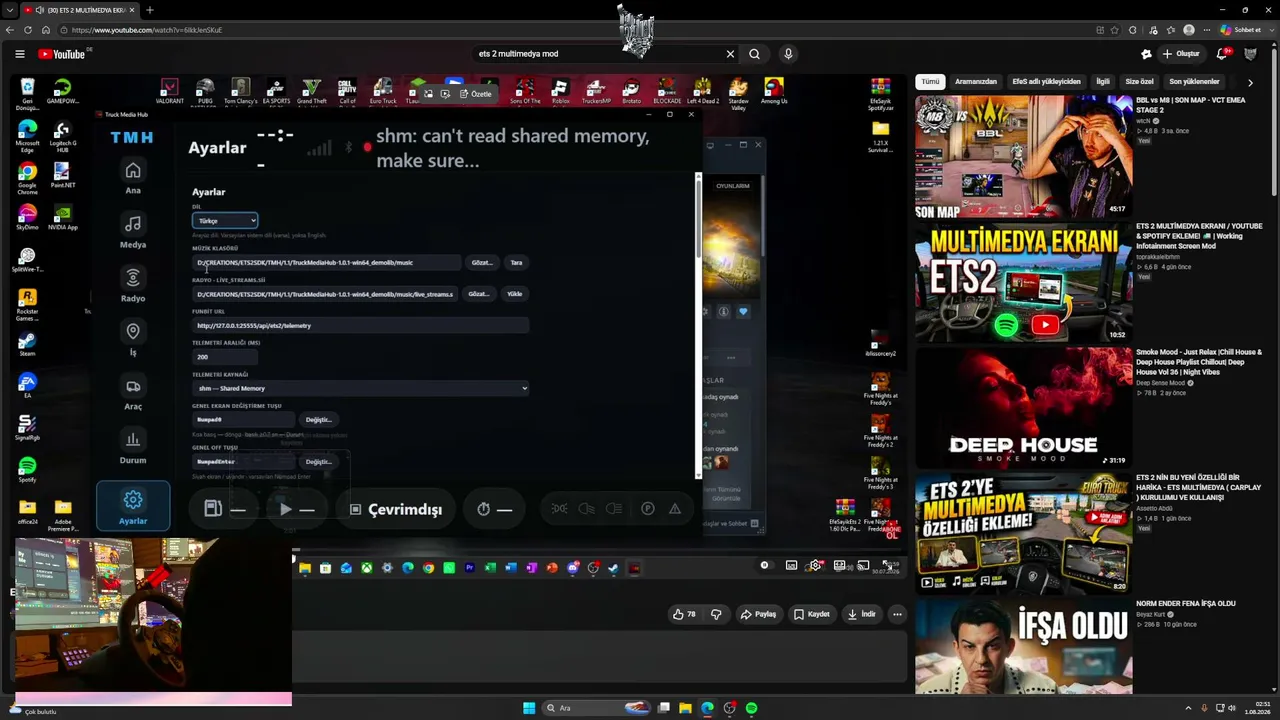Click the Çevrimdışı offline status pill
The height and width of the screenshot is (720, 1280).
(395, 509)
